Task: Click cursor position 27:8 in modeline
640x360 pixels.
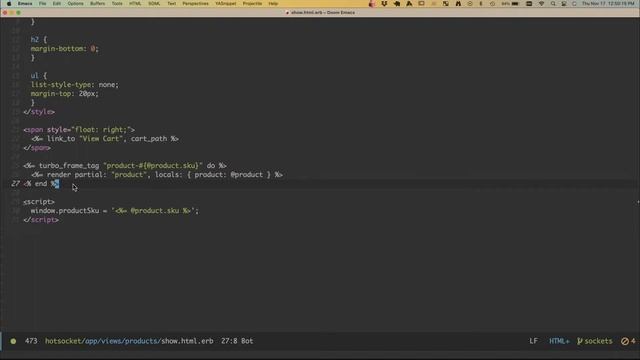Action: pyautogui.click(x=229, y=341)
